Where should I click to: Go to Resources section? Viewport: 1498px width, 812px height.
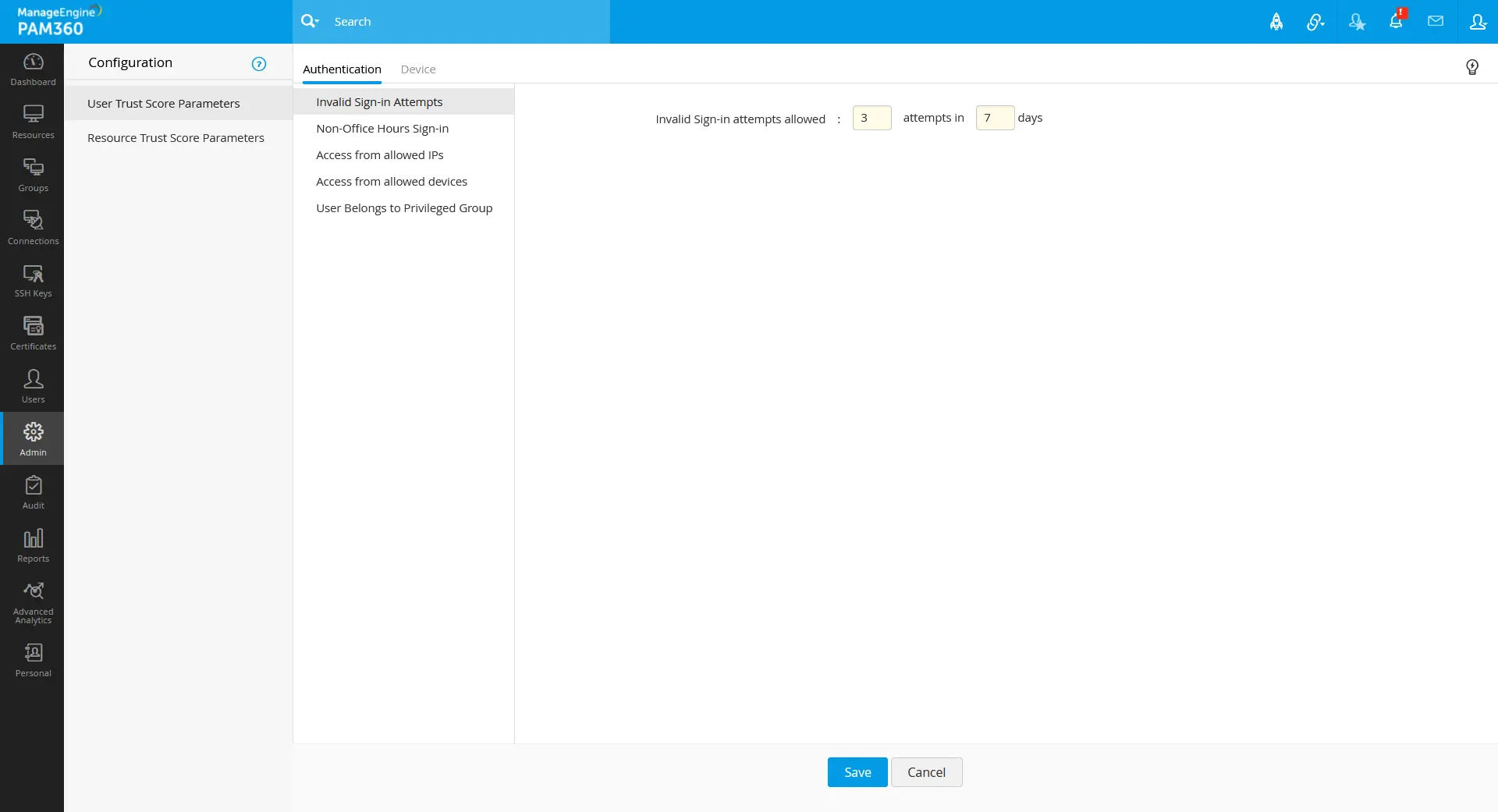[33, 122]
